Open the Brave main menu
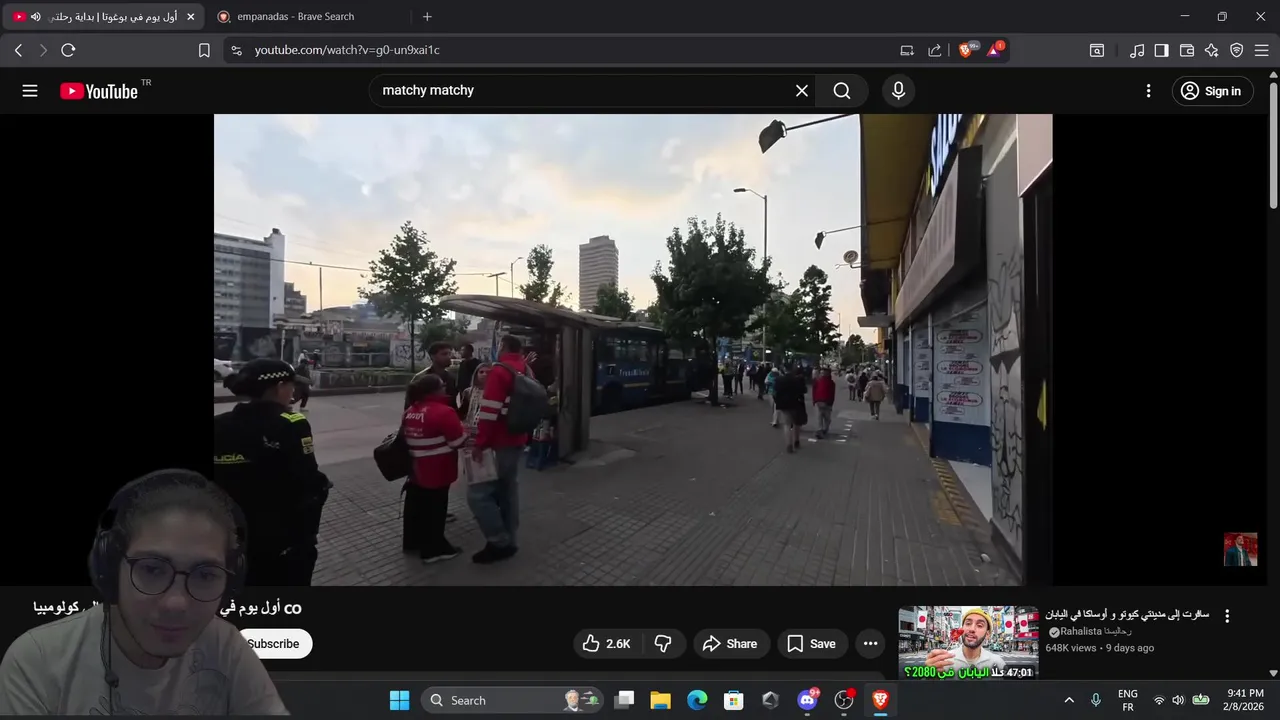The width and height of the screenshot is (1280, 720). pos(1262,50)
